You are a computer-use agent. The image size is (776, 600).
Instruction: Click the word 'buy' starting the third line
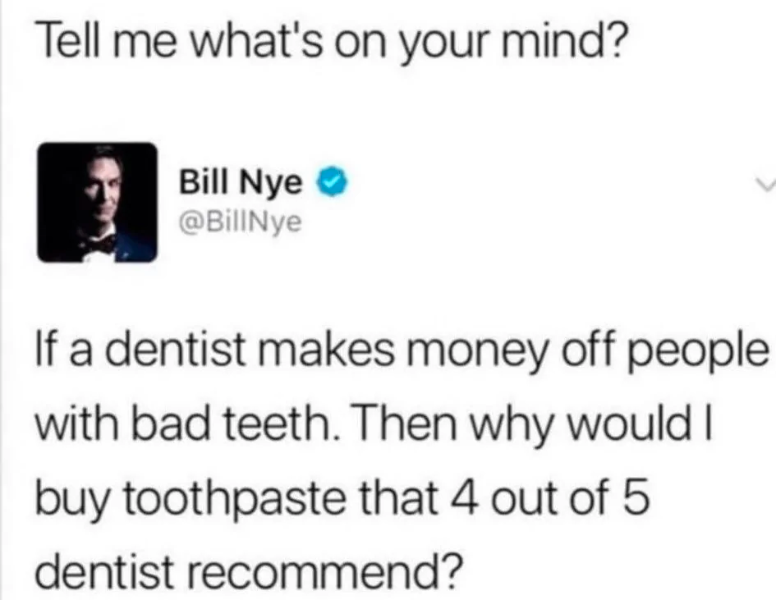(73, 500)
